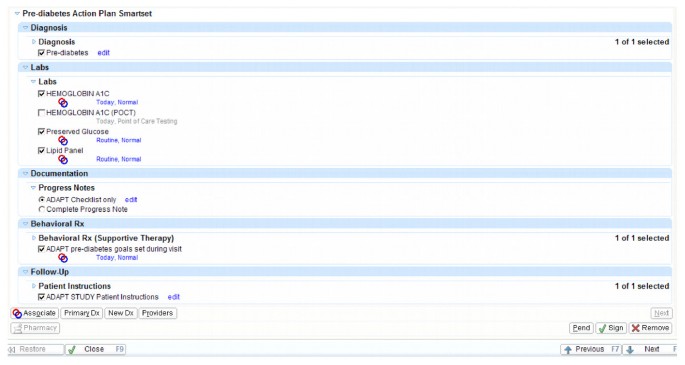Click the association link icon under Preserved Glucose

(63, 141)
